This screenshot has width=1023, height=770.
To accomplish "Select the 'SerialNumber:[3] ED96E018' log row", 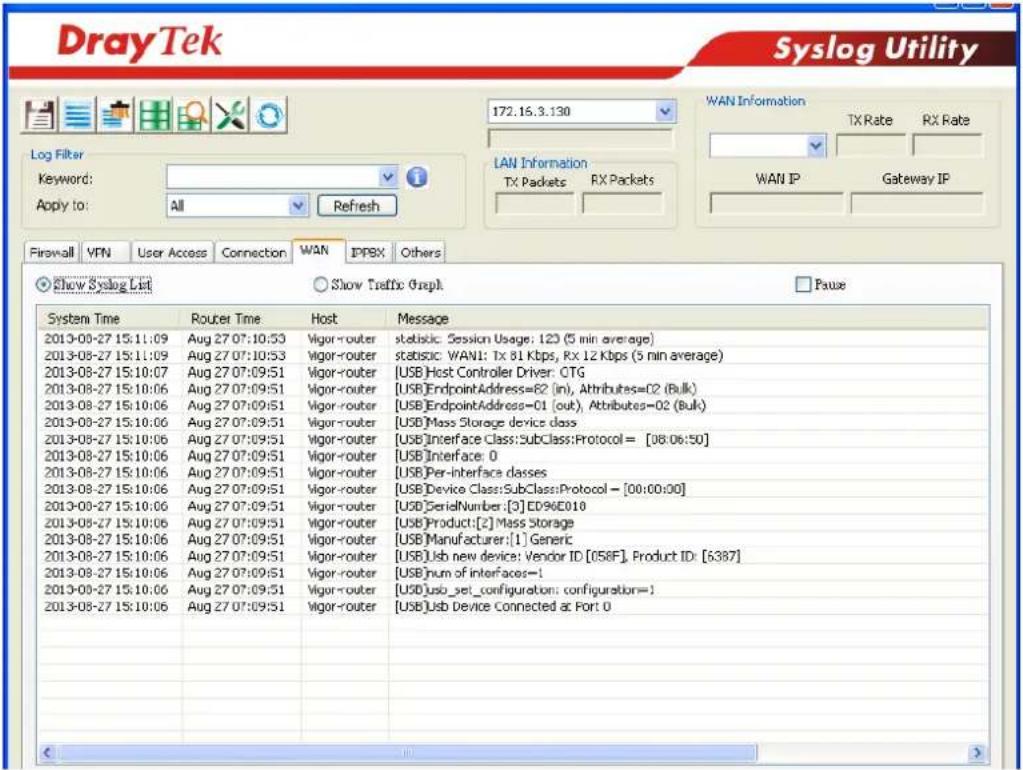I will point(513,506).
